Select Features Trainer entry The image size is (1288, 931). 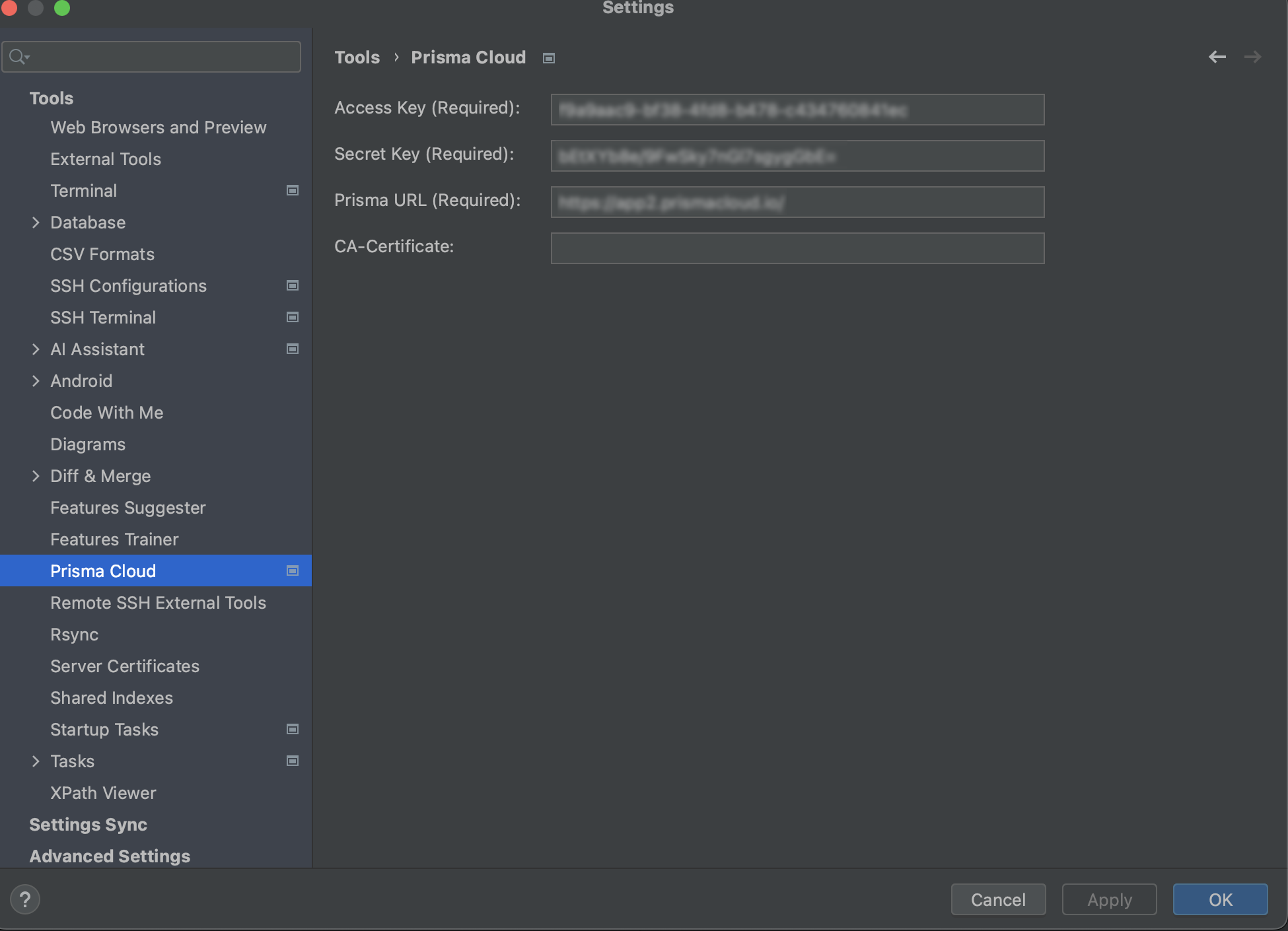pyautogui.click(x=114, y=539)
